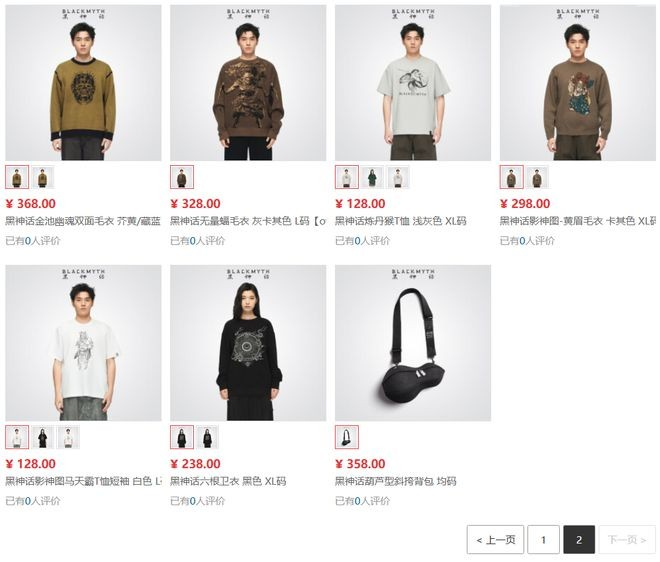Viewport: 660px width, 562px height.
Task: Open the 黑神话六根卫衣 黑色 title link
Action: pyautogui.click(x=228, y=481)
